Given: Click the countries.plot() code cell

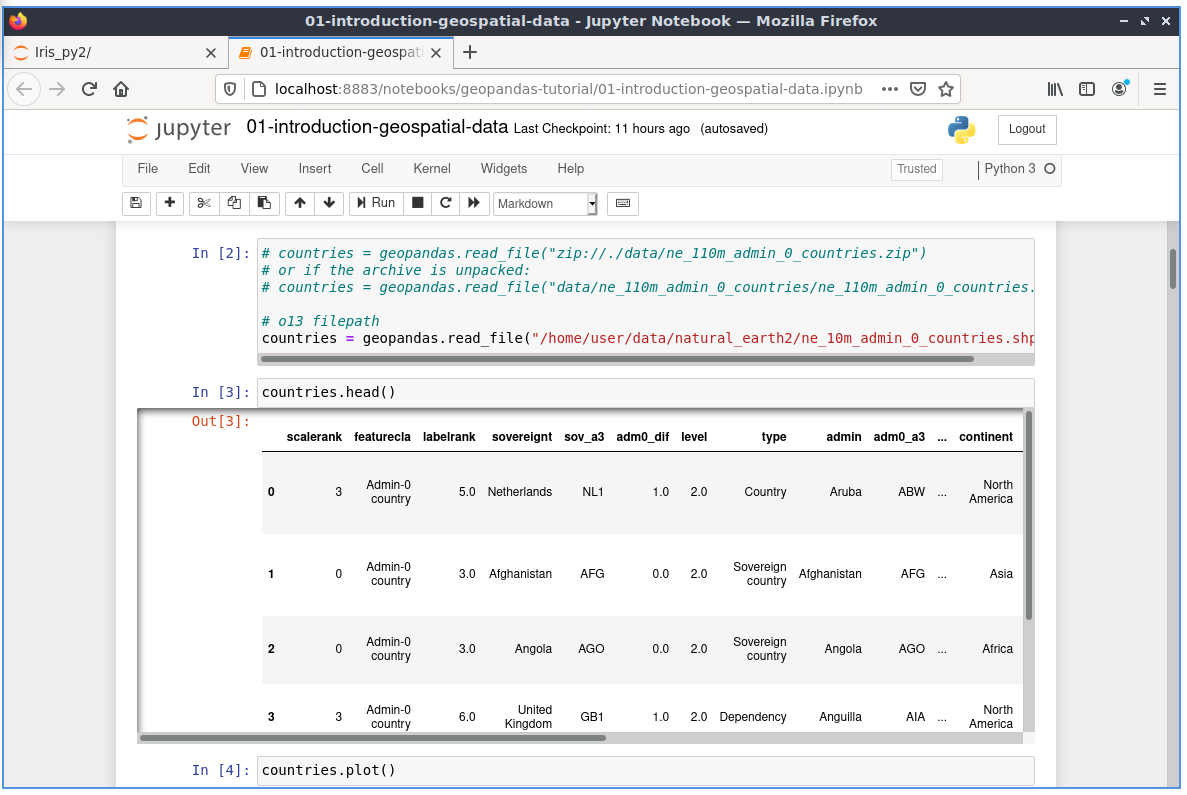Looking at the screenshot, I should click(x=648, y=772).
